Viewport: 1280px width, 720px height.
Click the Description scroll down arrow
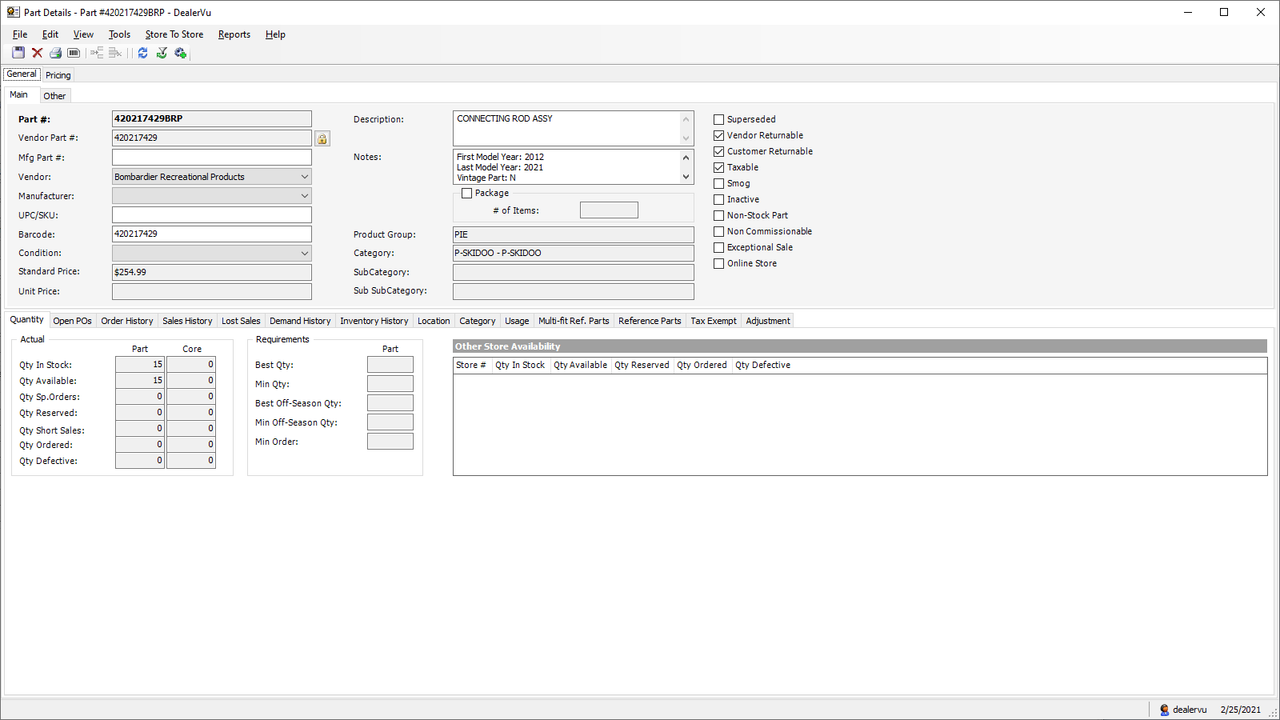click(x=686, y=138)
